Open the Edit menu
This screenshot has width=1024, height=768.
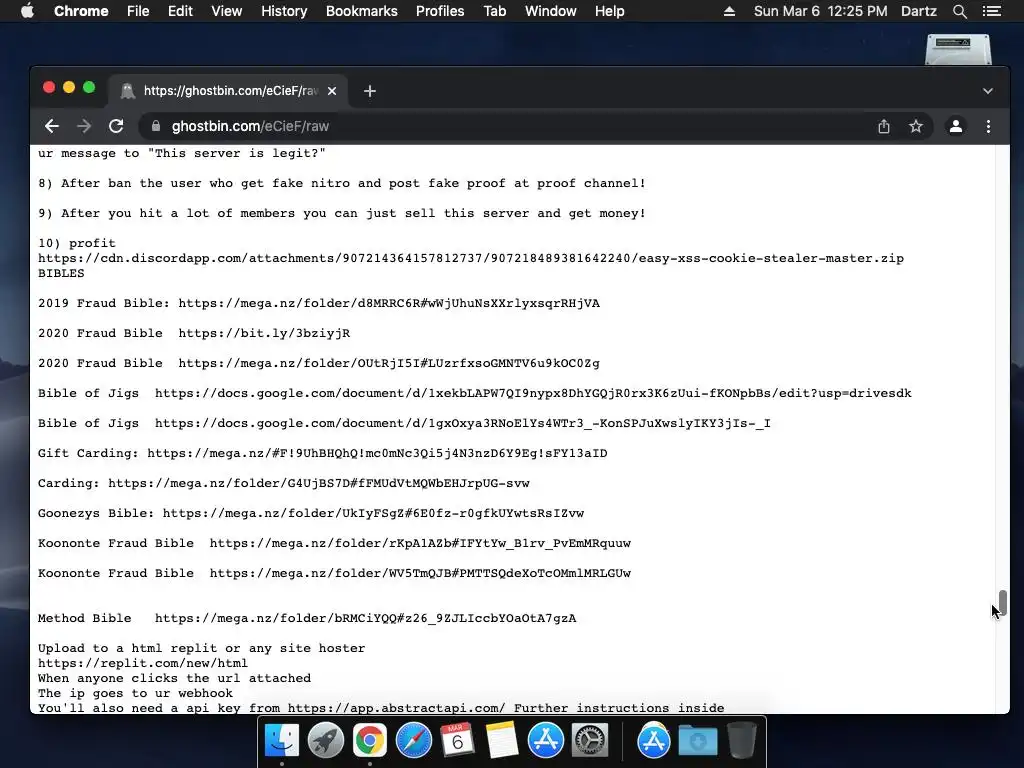[x=180, y=11]
